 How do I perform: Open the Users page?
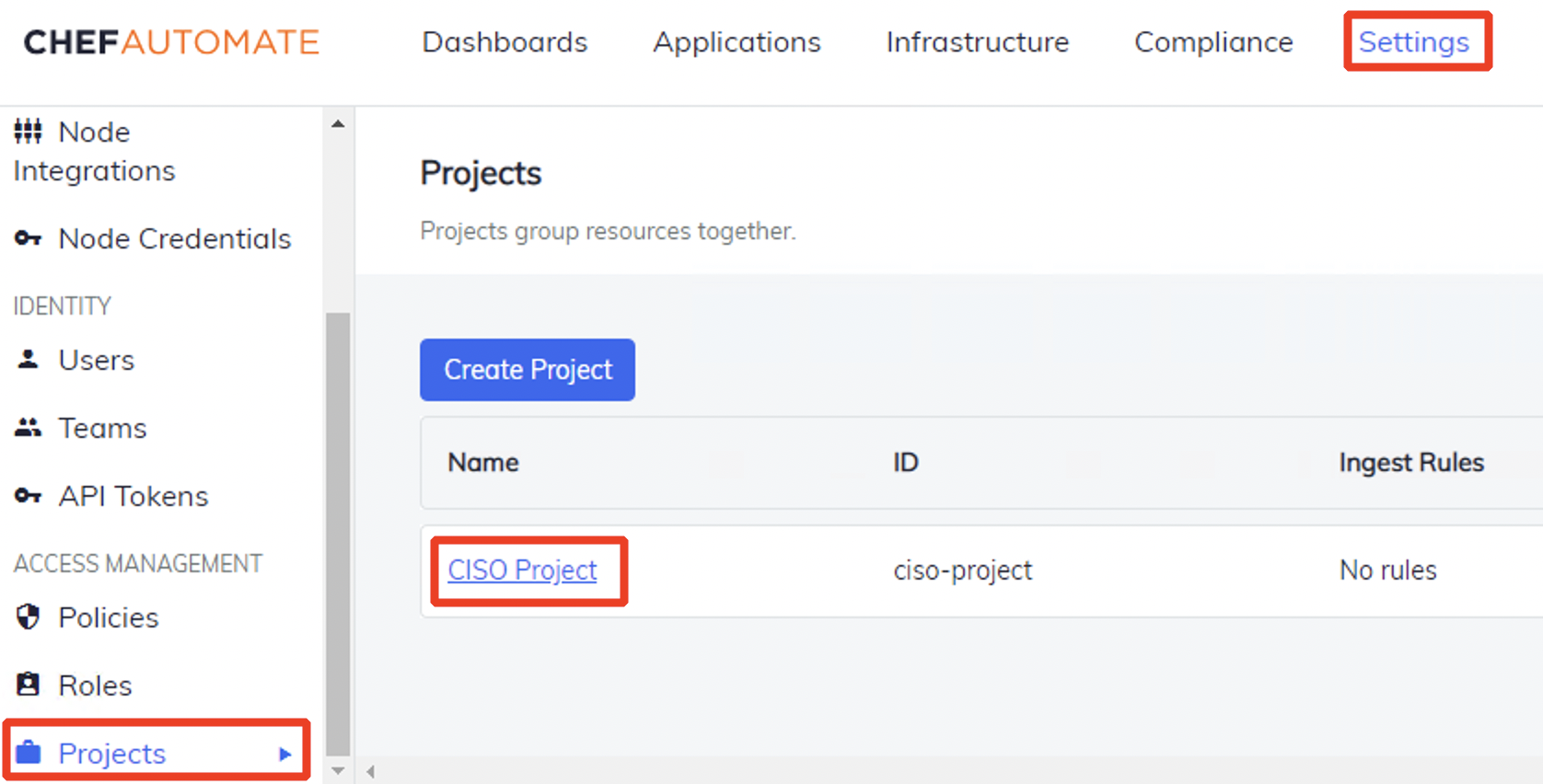click(x=97, y=360)
